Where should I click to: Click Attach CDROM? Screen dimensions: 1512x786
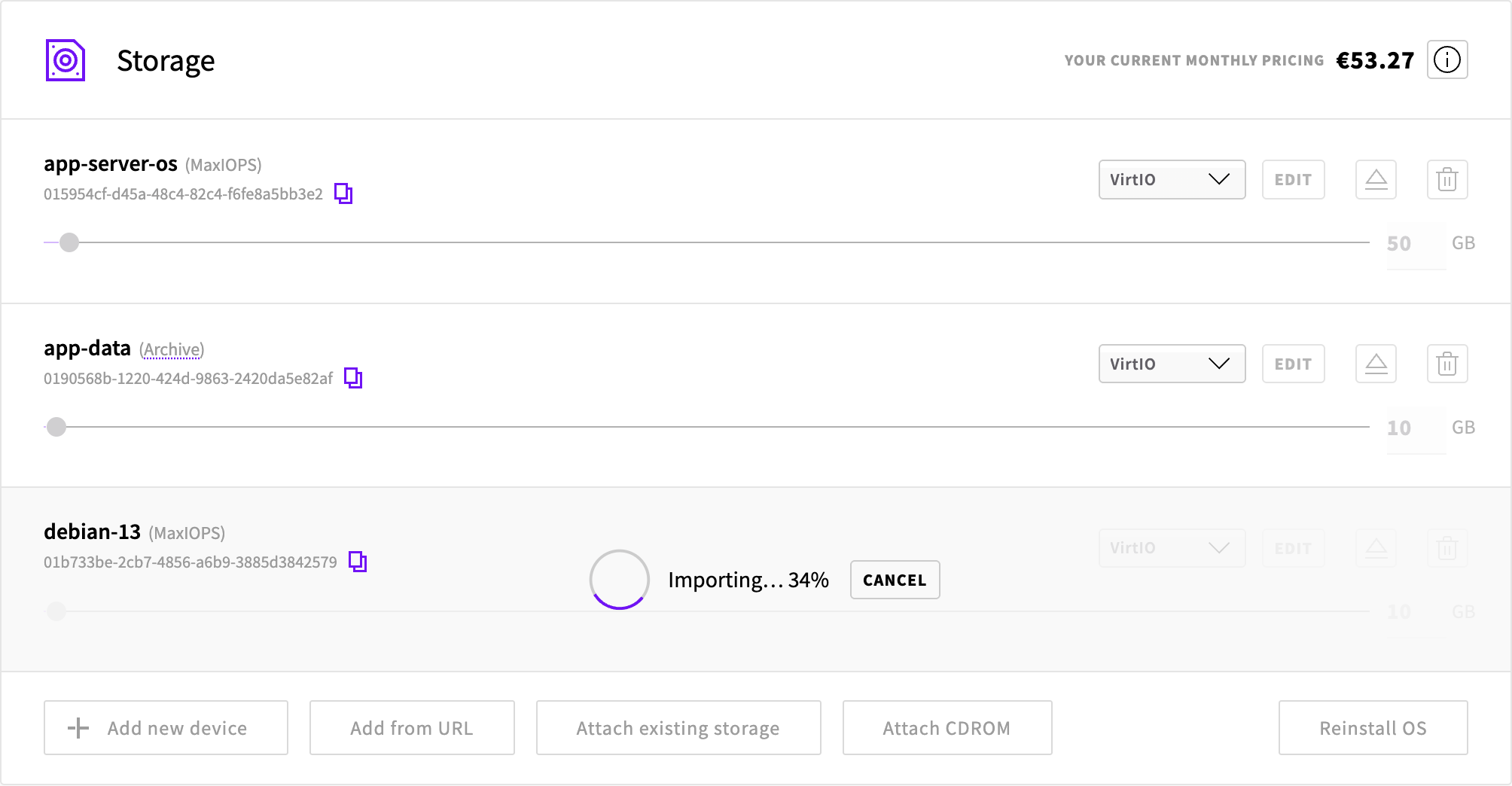coord(947,727)
